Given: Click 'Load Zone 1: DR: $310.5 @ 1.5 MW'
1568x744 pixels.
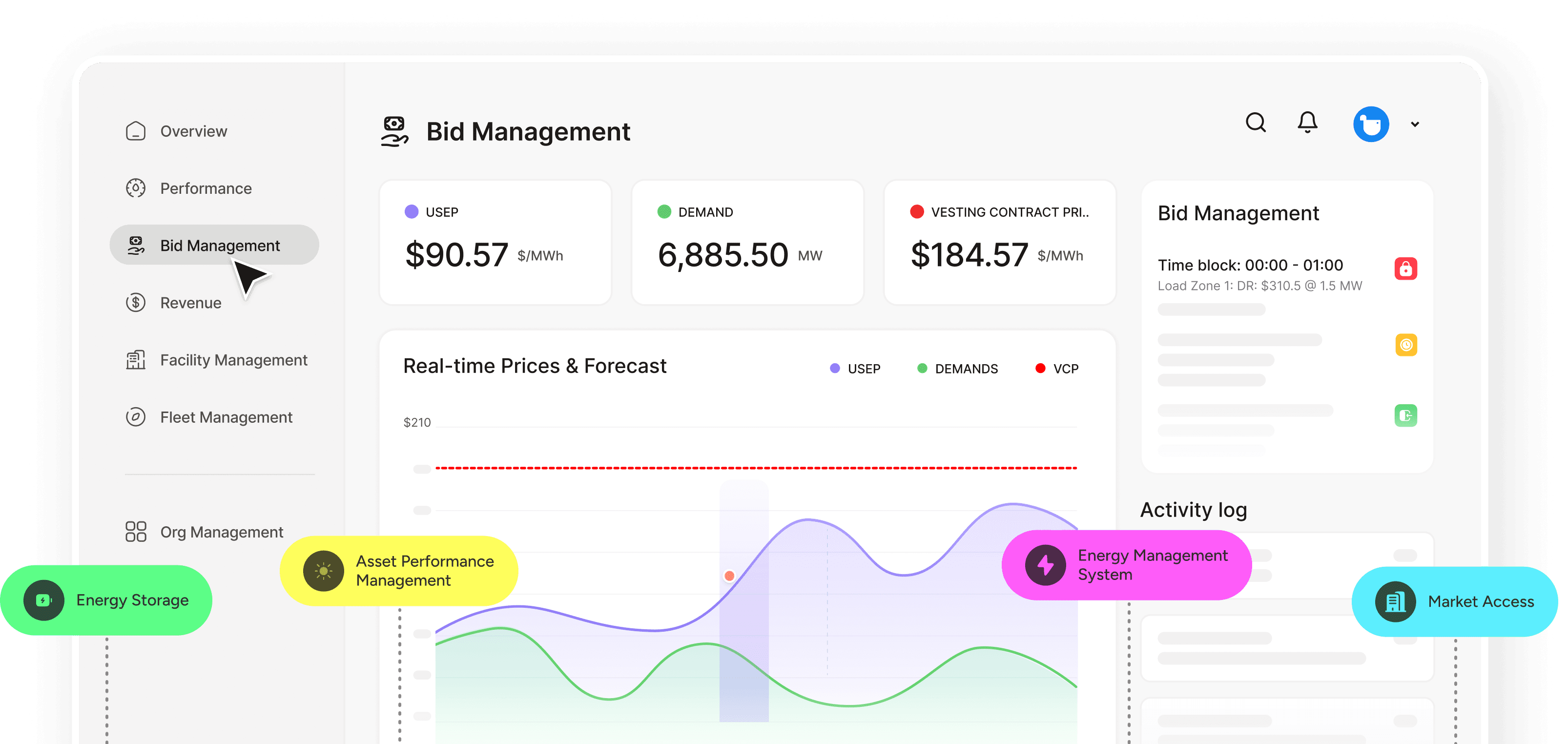Looking at the screenshot, I should click(1260, 286).
